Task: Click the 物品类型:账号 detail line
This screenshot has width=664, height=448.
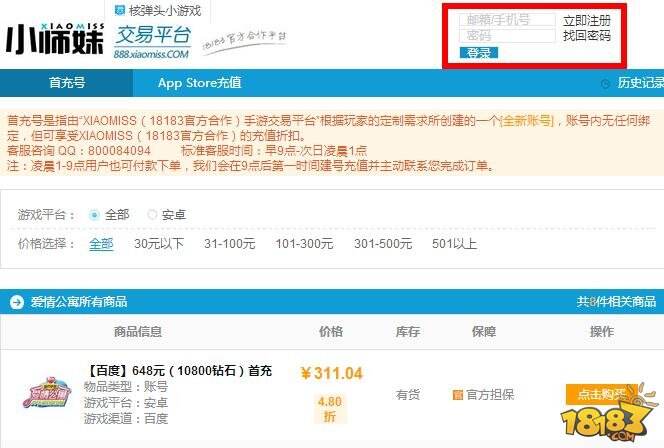Action: (126, 387)
